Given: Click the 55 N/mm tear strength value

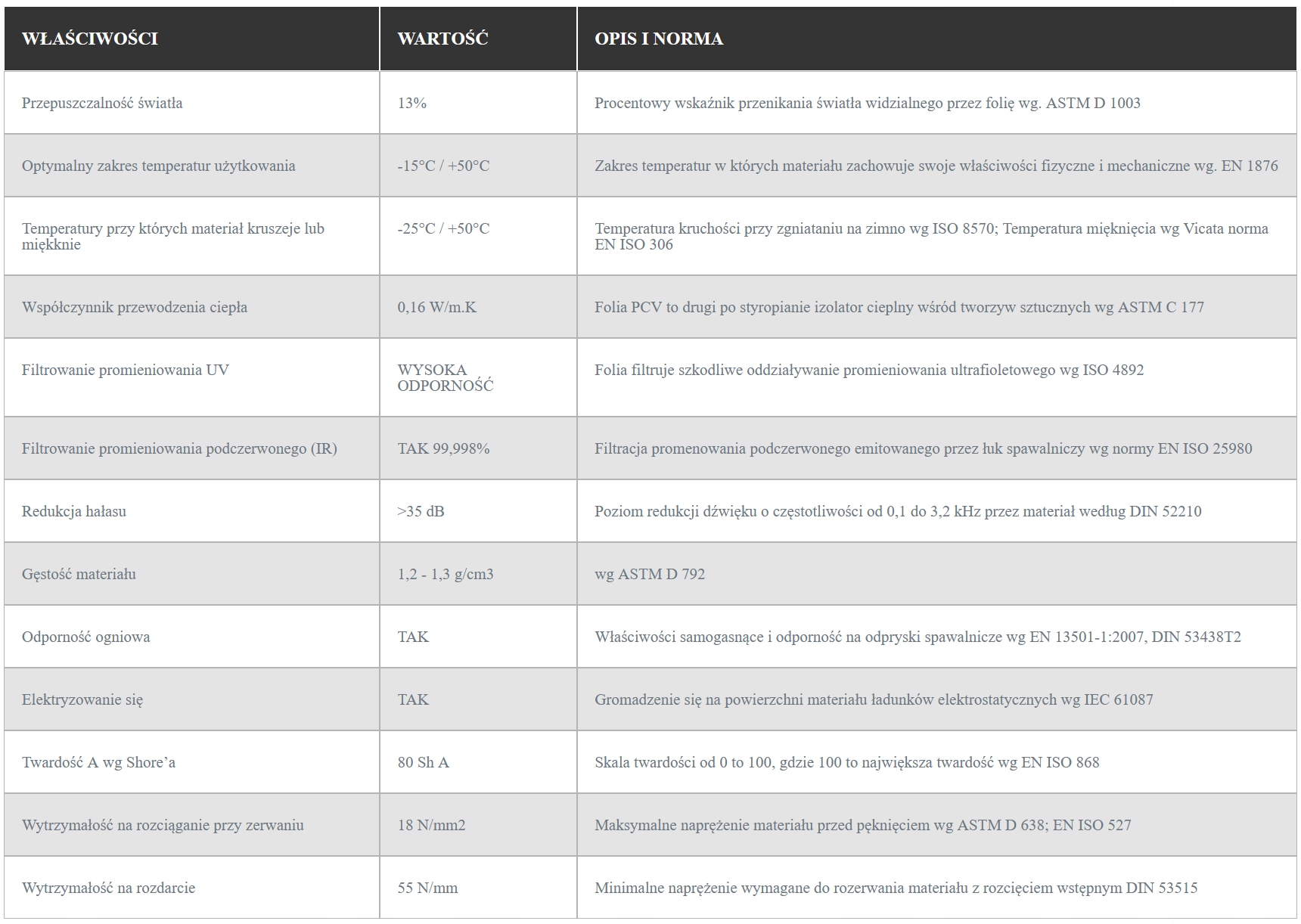Looking at the screenshot, I should (x=427, y=888).
